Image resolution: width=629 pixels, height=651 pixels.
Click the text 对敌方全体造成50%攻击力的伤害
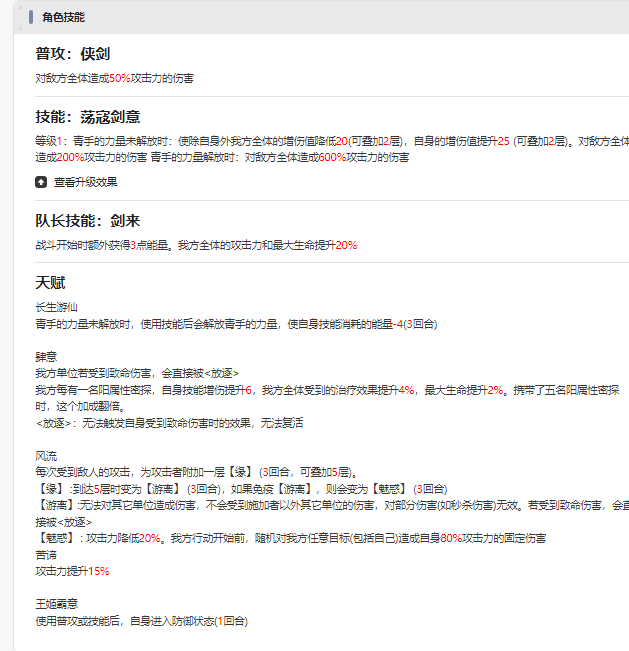point(115,78)
